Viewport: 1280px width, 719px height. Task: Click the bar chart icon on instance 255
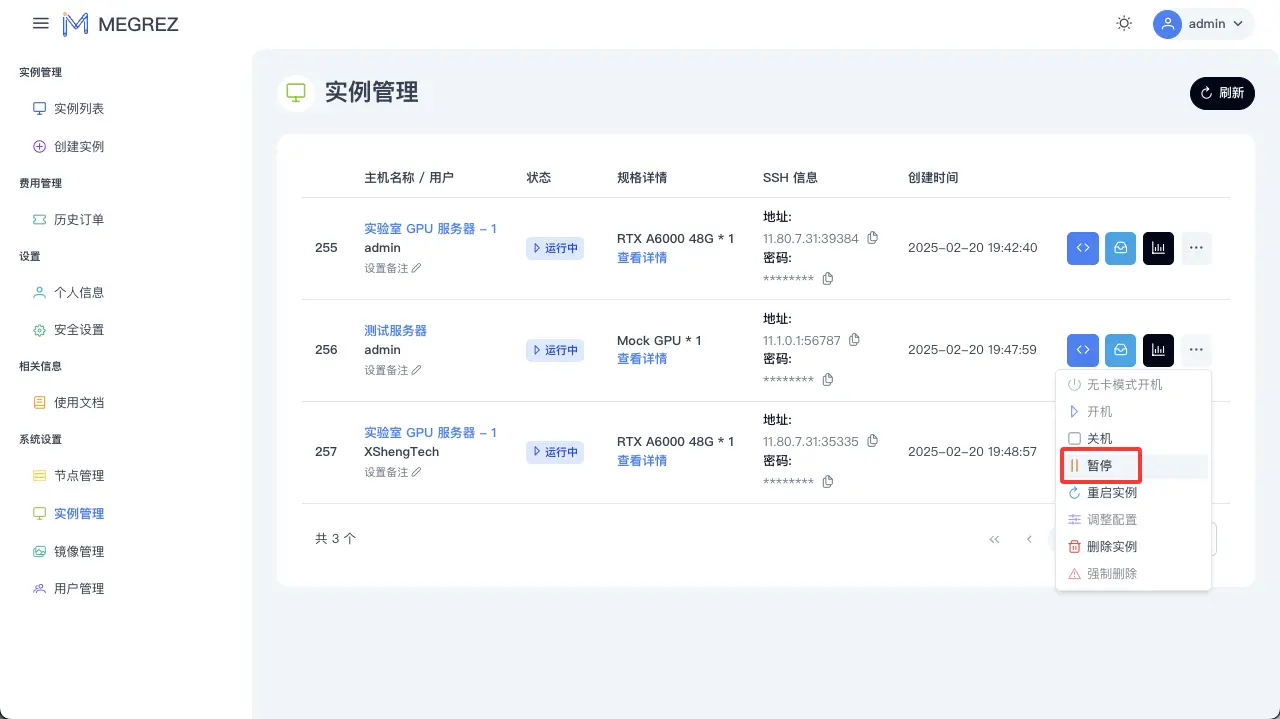1158,248
